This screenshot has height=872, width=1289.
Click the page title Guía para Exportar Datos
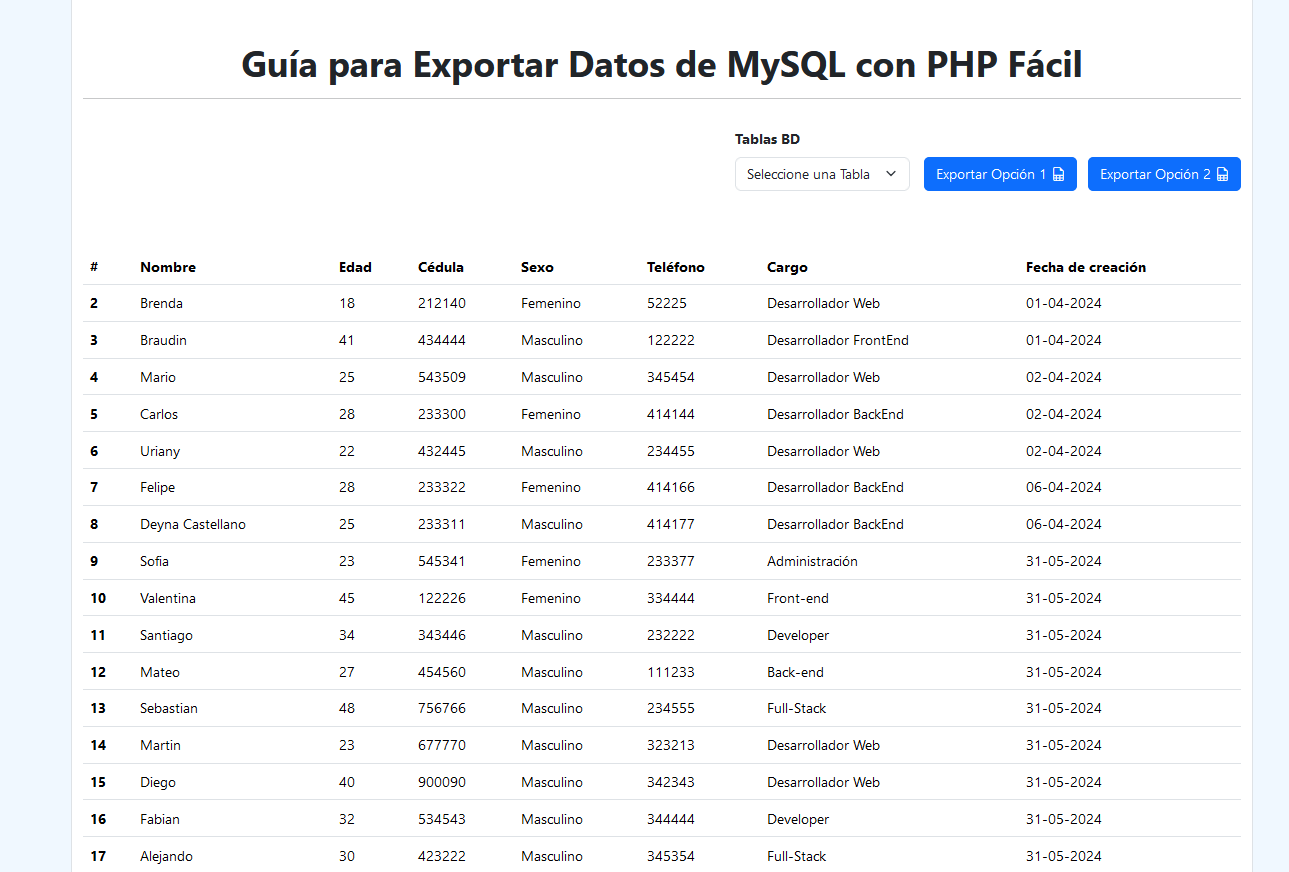662,65
